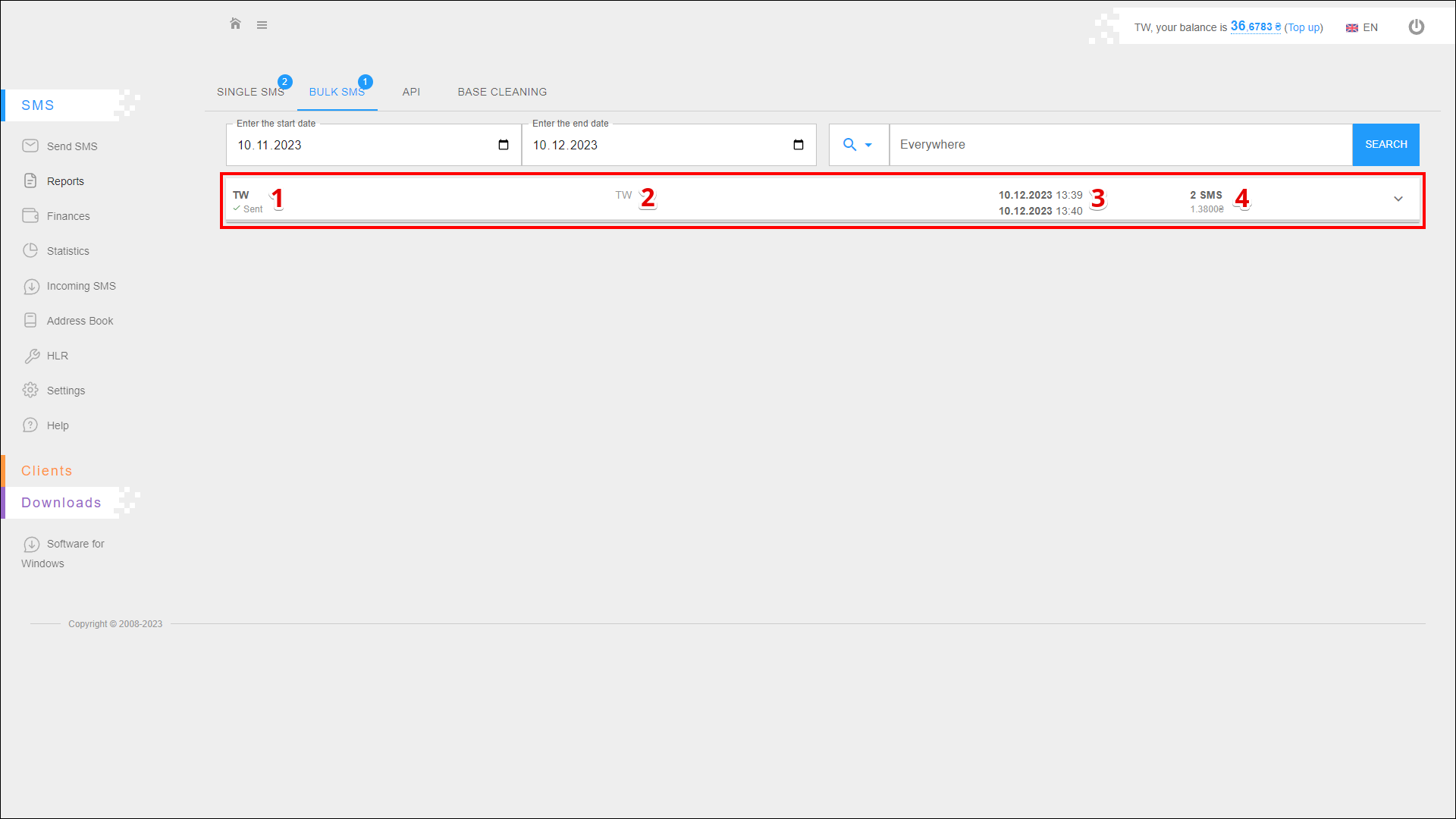The image size is (1456, 819).
Task: Click the HLR wrench icon
Action: click(32, 356)
